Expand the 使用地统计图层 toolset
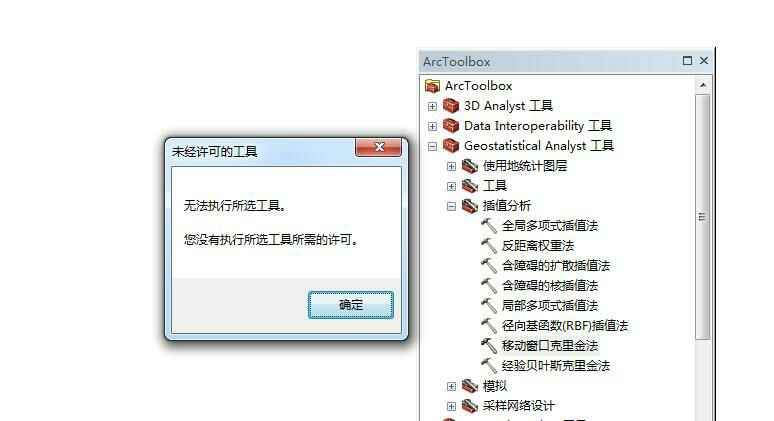 coord(451,166)
